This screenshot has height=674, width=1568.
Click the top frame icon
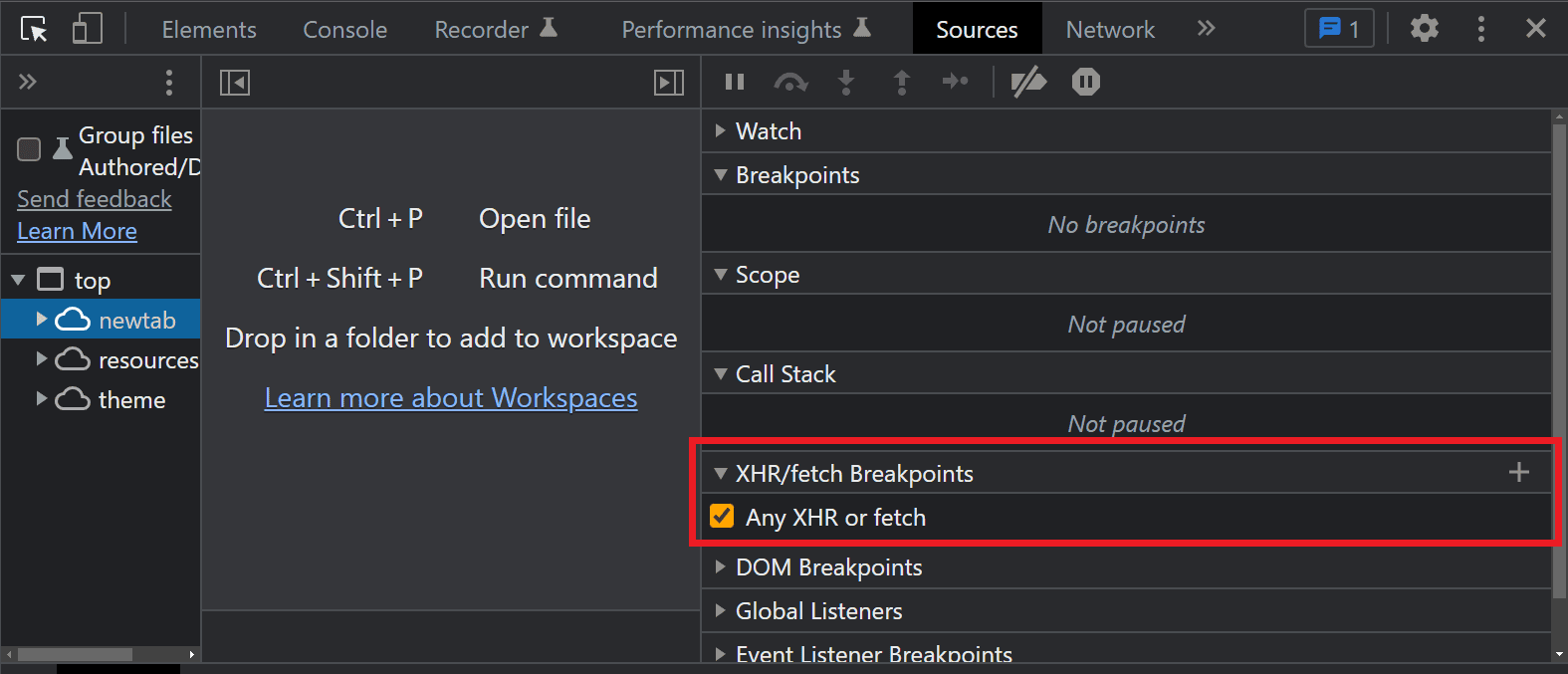tap(50, 280)
